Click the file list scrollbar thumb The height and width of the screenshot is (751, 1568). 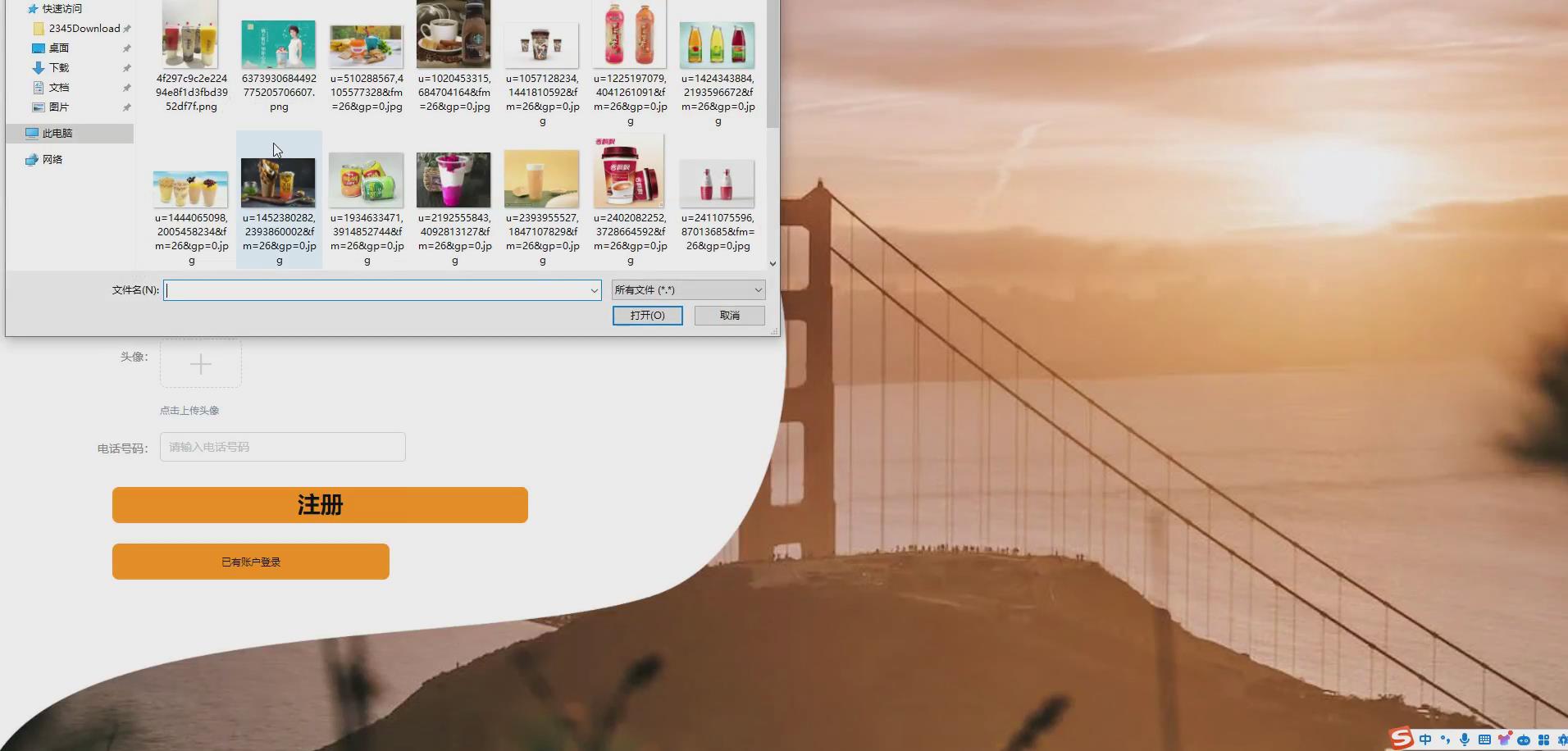[773, 64]
